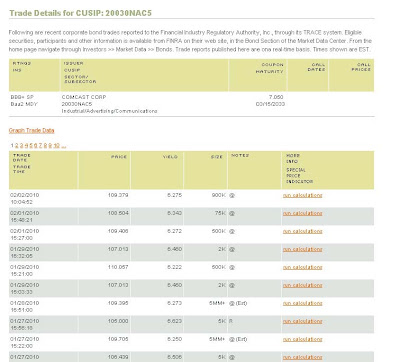Run calculations for 01/29/2010 15:03:33 trade
Viewport: 400px width, 362px height.
point(302,285)
